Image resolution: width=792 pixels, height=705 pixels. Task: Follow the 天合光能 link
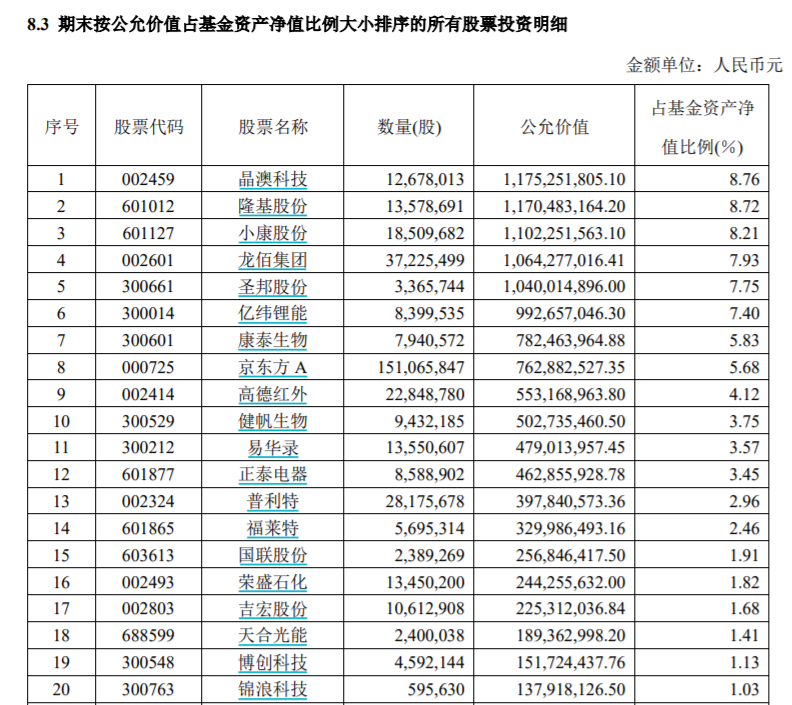click(x=273, y=636)
